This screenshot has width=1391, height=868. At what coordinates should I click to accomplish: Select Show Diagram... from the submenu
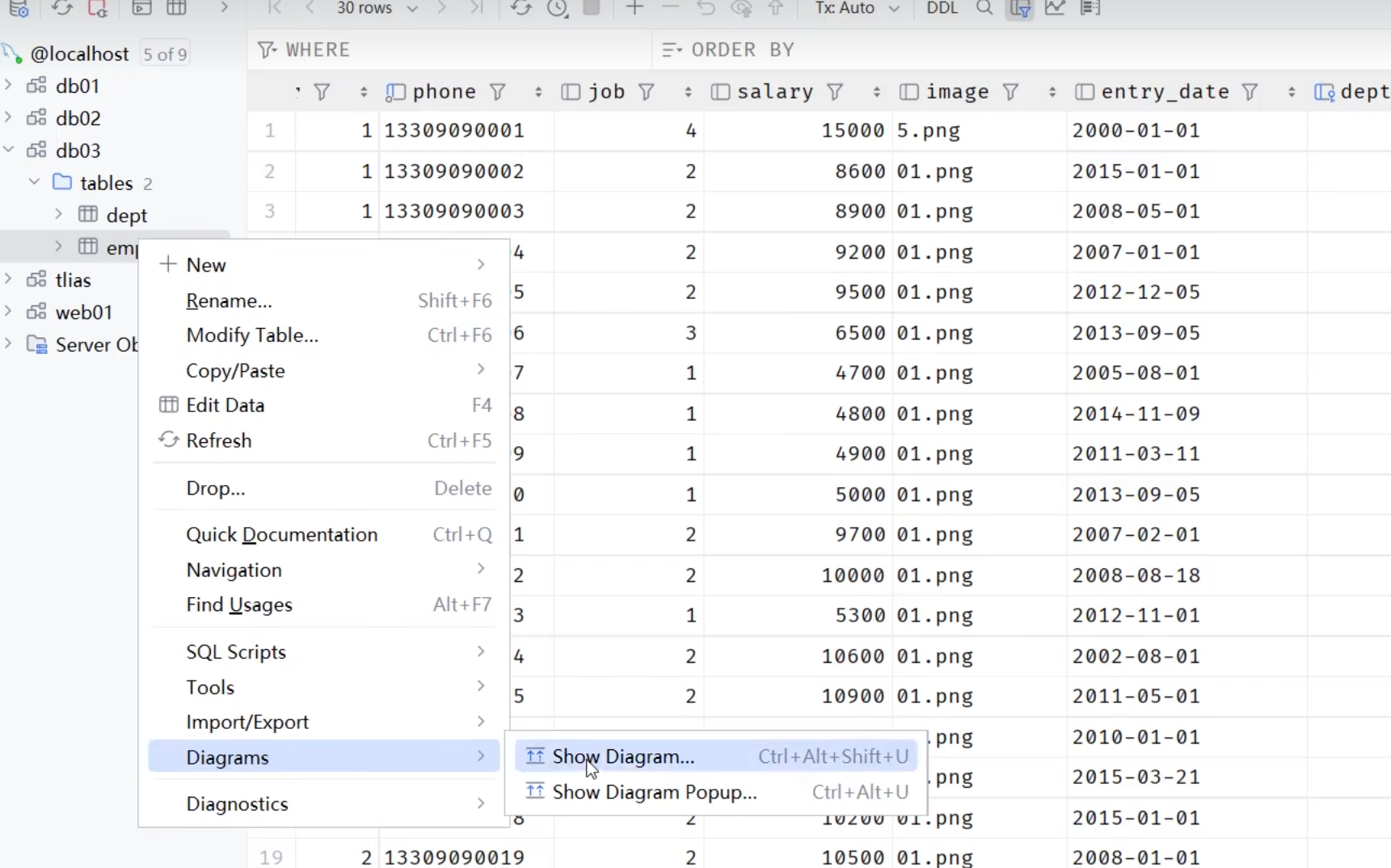tap(622, 756)
